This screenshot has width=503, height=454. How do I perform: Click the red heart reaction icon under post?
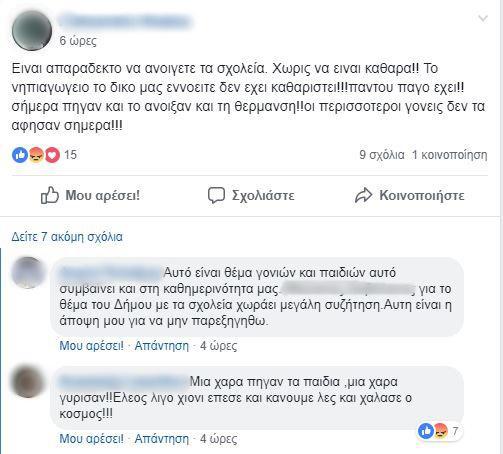point(52,155)
